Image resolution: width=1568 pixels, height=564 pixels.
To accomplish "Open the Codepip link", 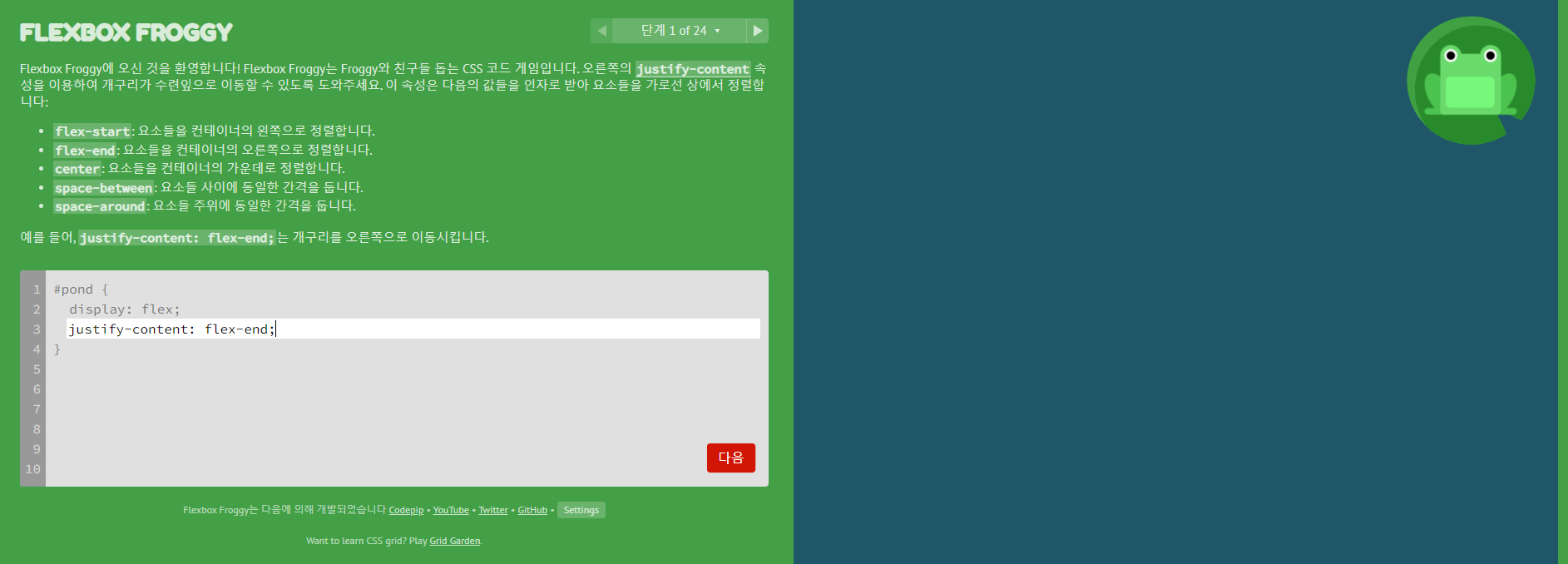I will pyautogui.click(x=406, y=510).
